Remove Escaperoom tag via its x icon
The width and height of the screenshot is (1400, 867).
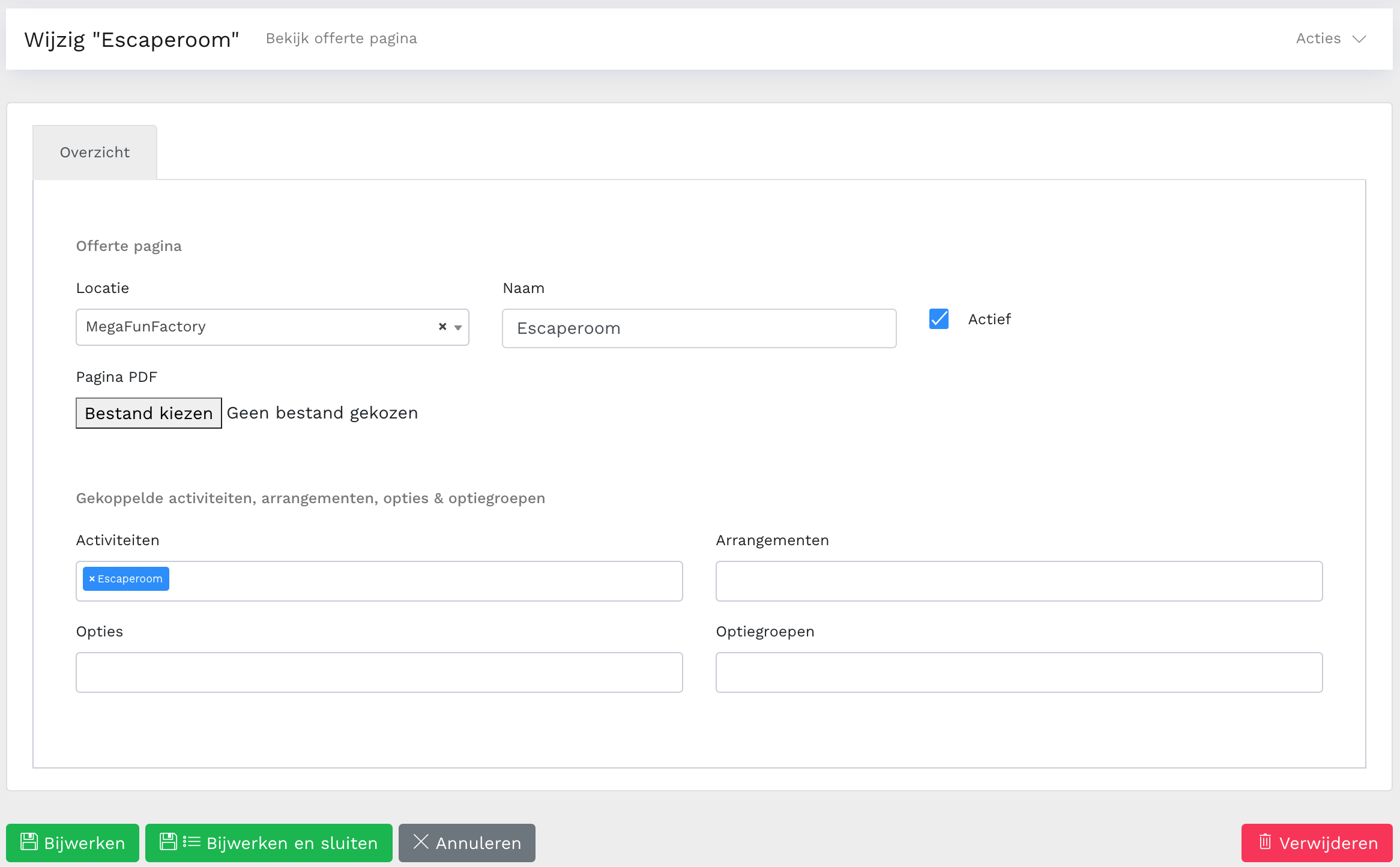tap(92, 579)
